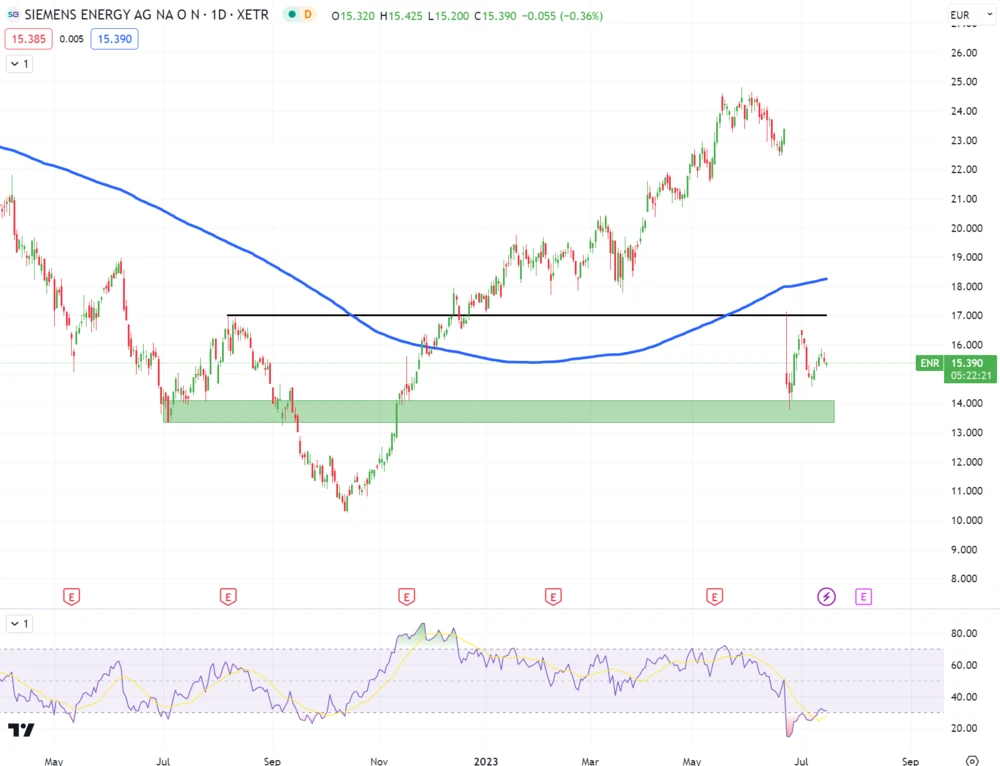Click the orange D delayed-data badge
This screenshot has width=1000, height=766.
click(308, 15)
